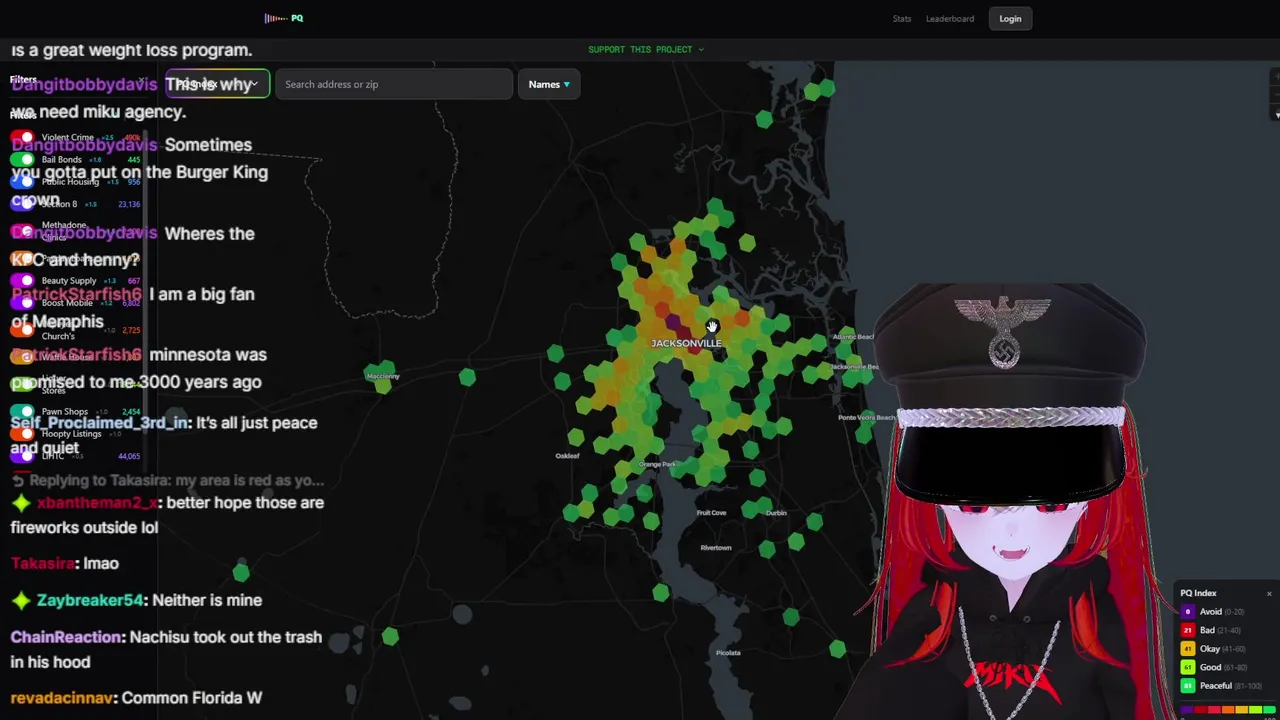This screenshot has width=1280, height=720.
Task: Click the Durbin map label
Action: (x=776, y=513)
